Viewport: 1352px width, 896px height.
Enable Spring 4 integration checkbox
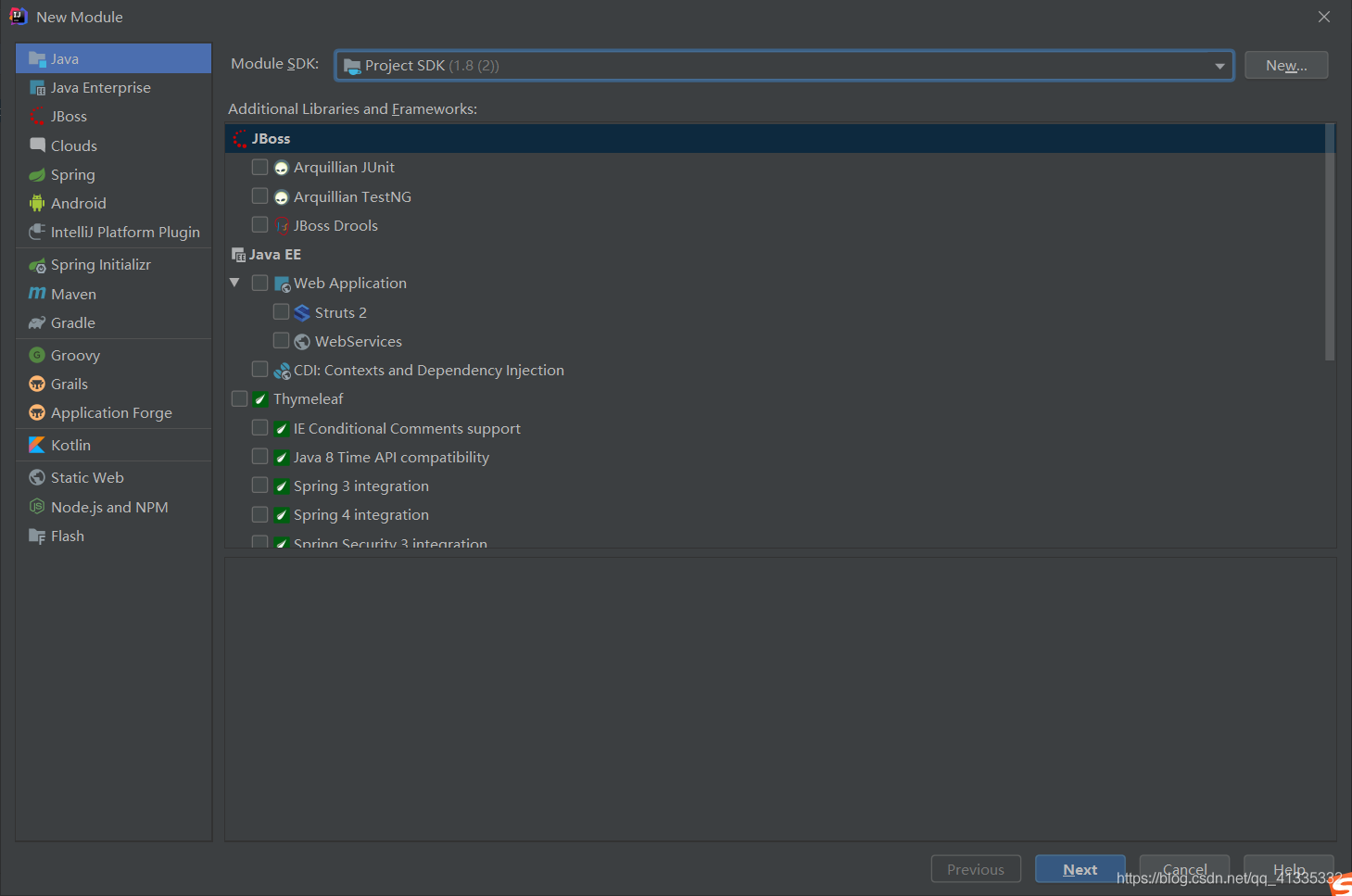(259, 514)
